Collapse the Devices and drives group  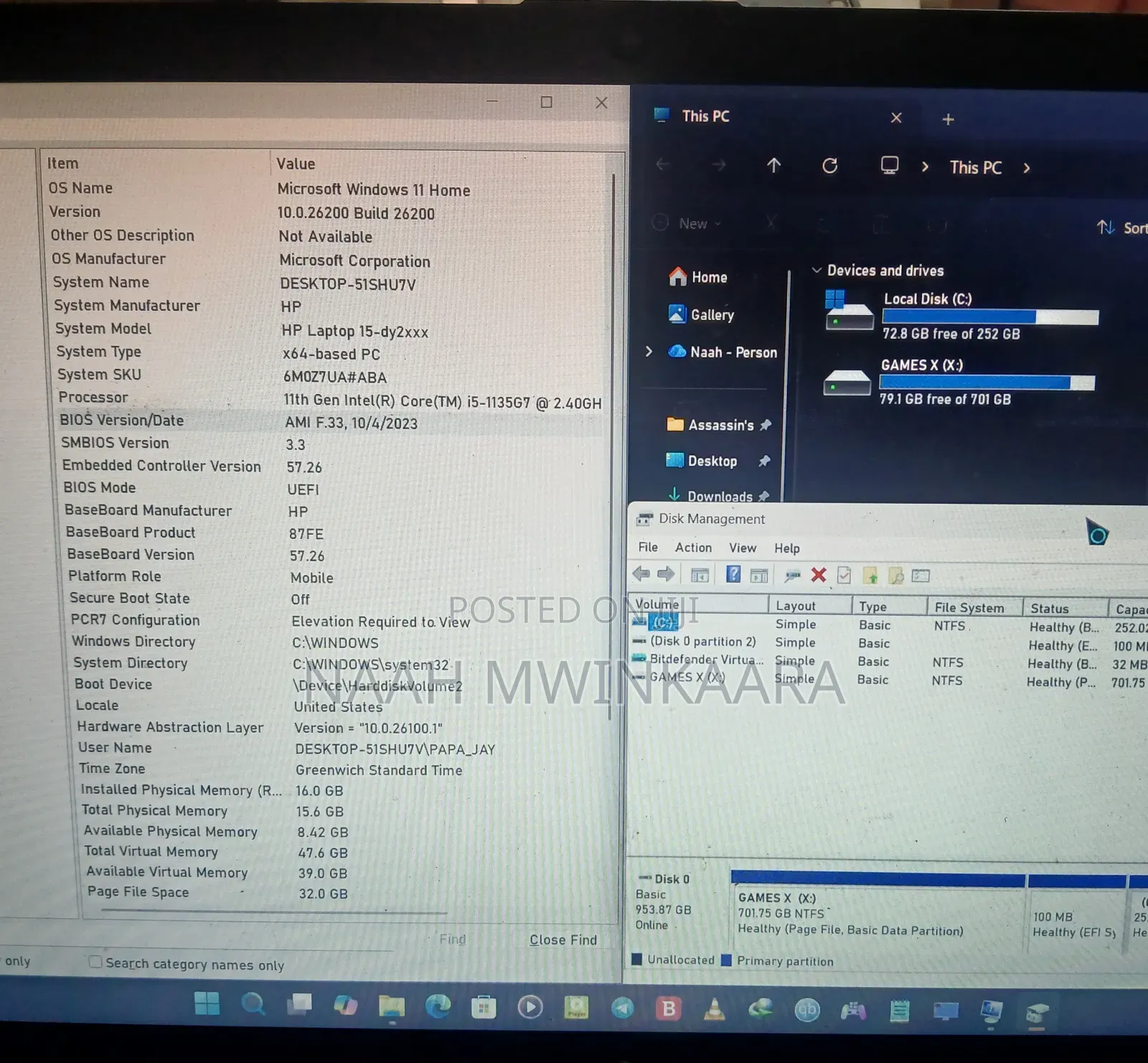(816, 270)
